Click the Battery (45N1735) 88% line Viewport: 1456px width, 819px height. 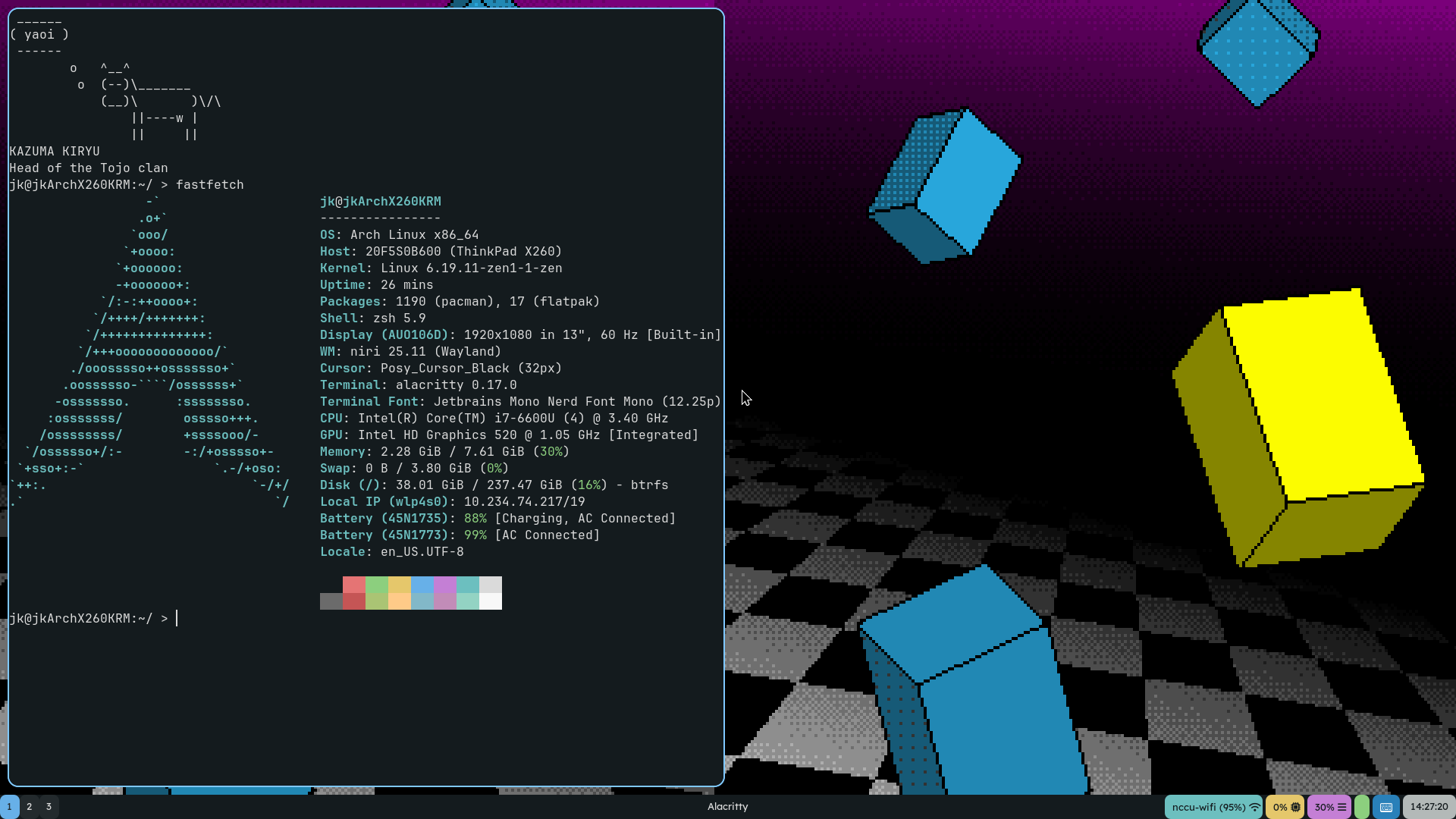(x=498, y=519)
